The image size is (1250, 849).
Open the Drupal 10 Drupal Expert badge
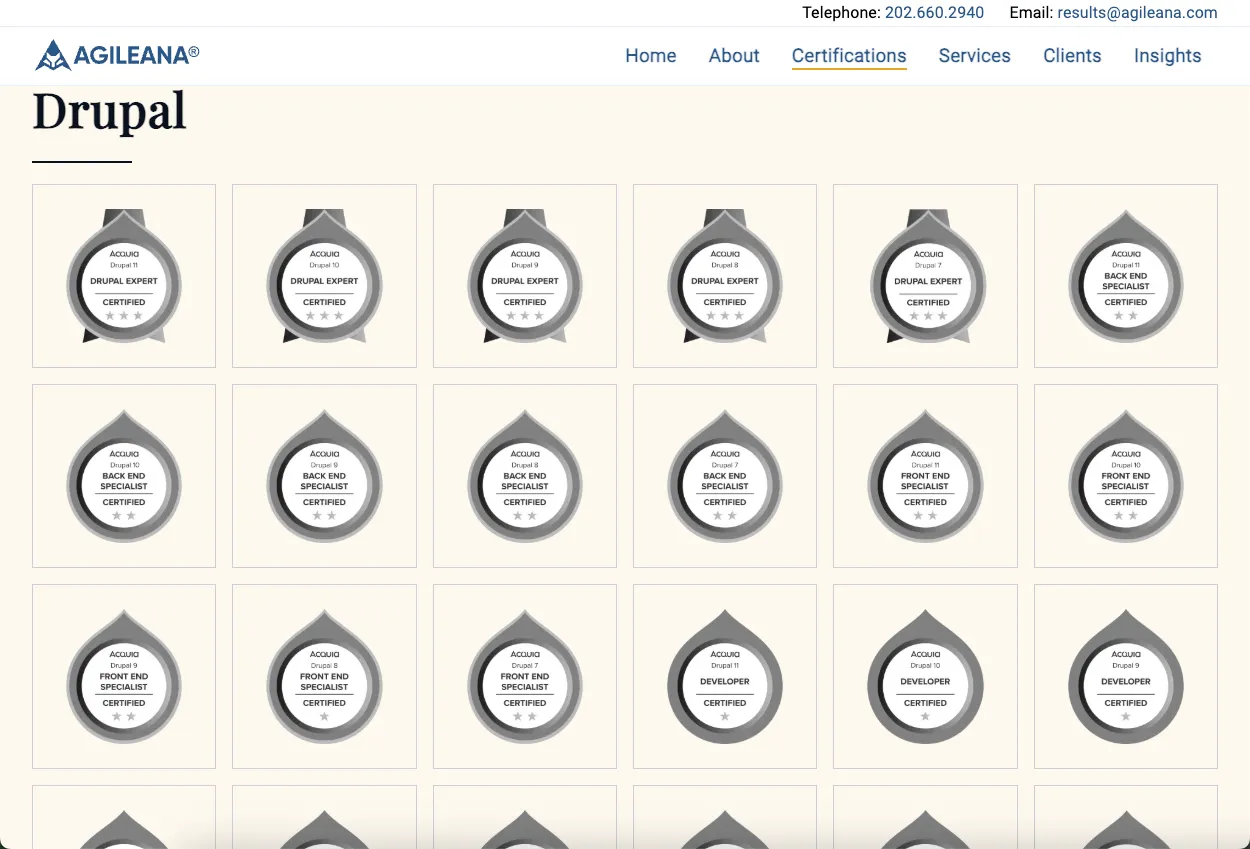pos(324,276)
